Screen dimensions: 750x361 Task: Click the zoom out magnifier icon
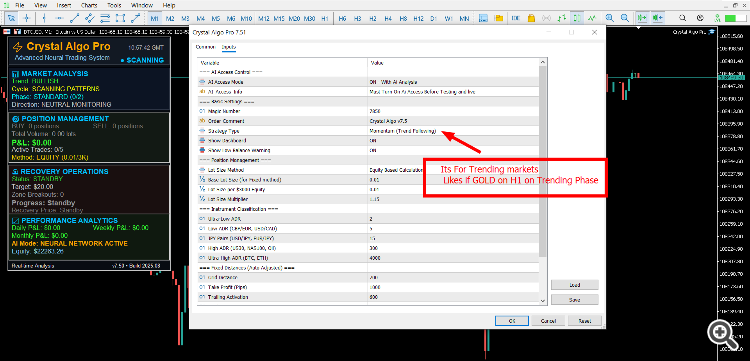625,18
